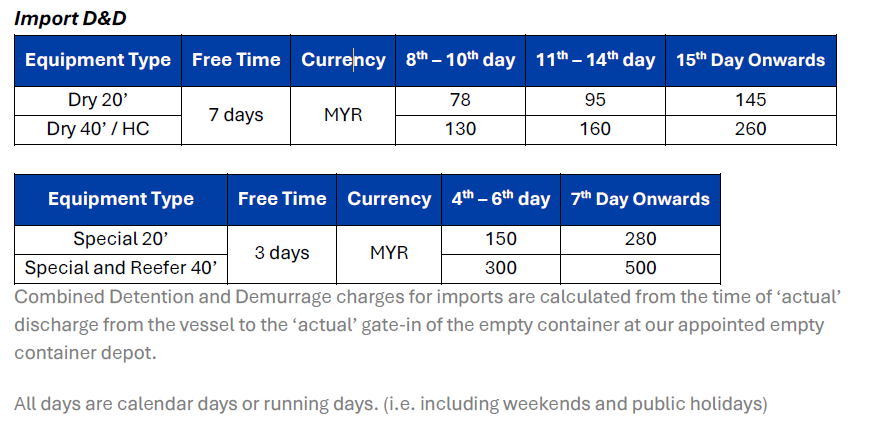Viewport: 872px width, 426px height.
Task: Select the cell containing 260
Action: (x=751, y=130)
